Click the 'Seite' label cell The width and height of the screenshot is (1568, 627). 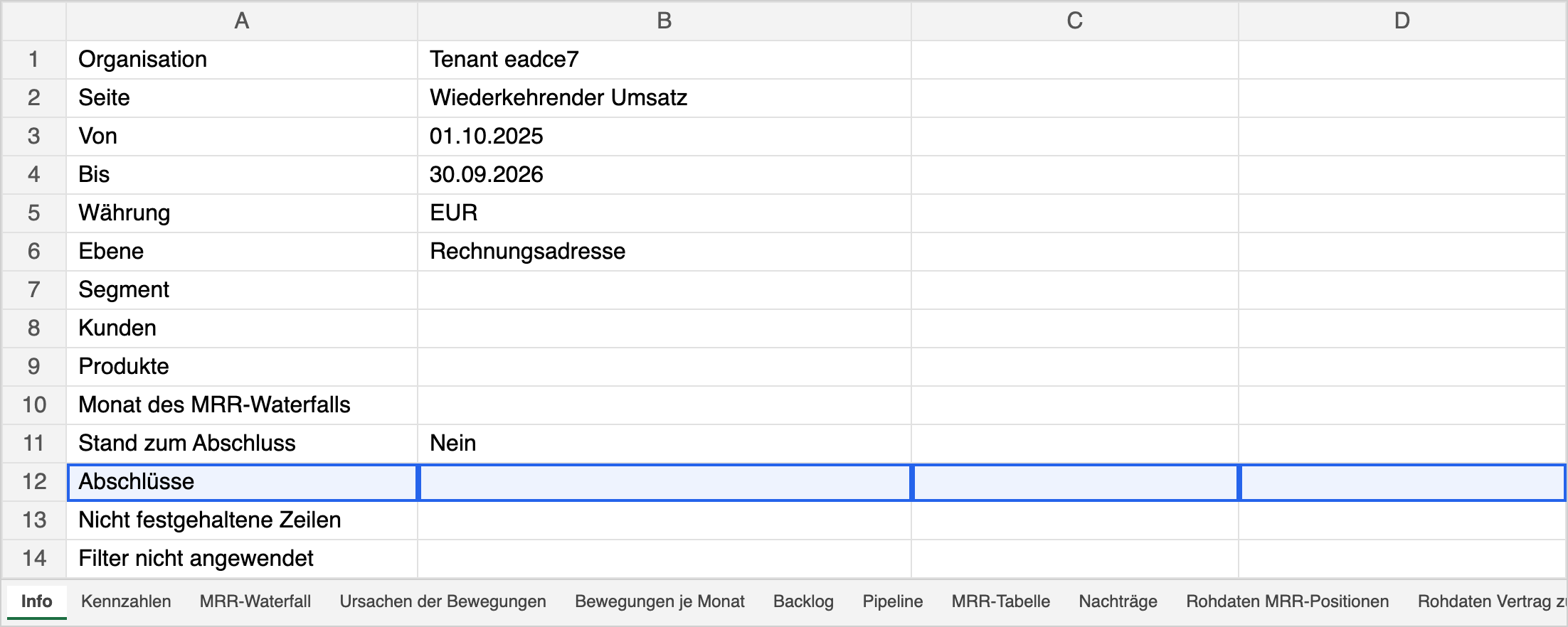(242, 97)
